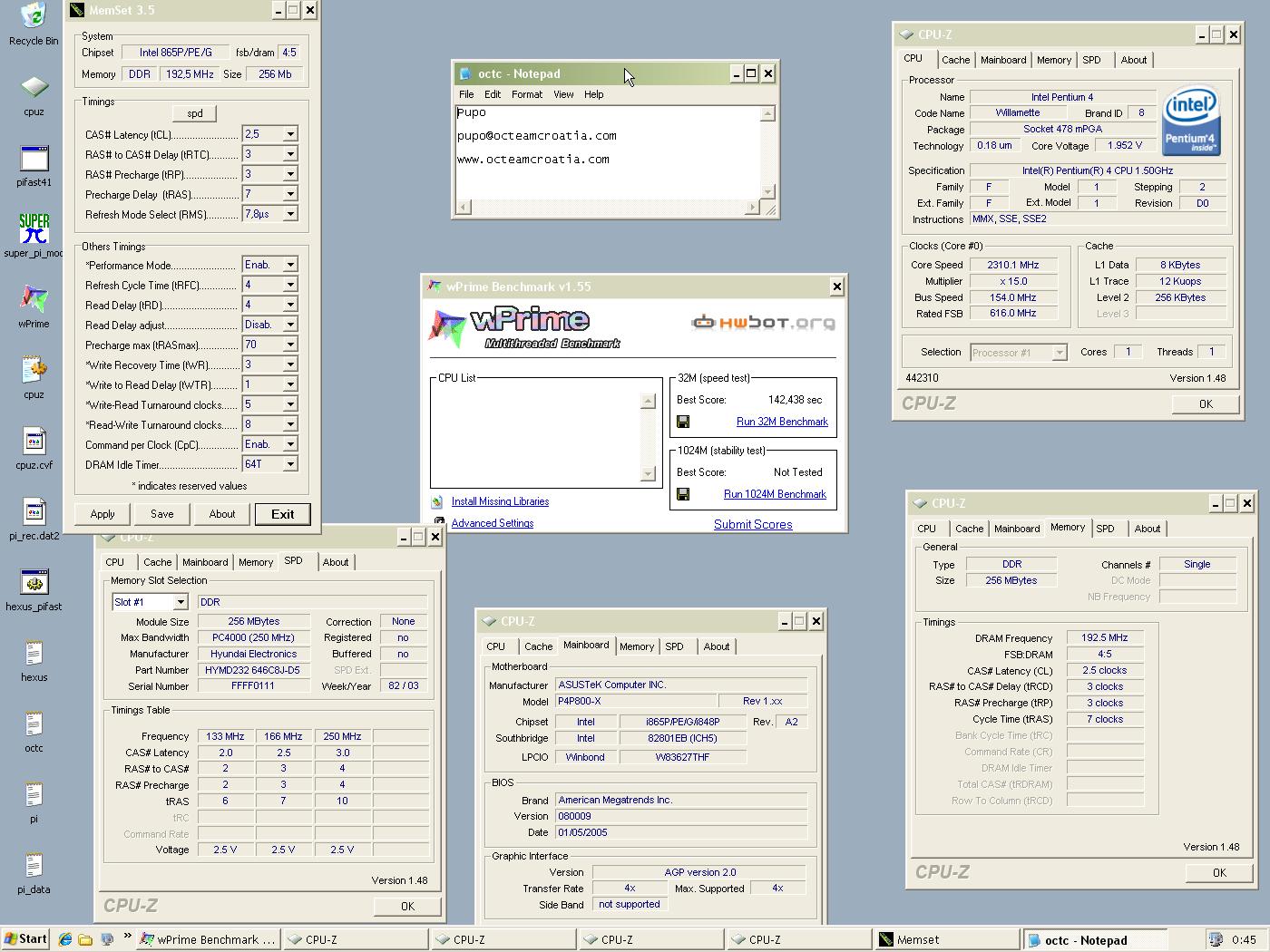
Task: Click Exit button in MemSet
Action: (x=283, y=514)
